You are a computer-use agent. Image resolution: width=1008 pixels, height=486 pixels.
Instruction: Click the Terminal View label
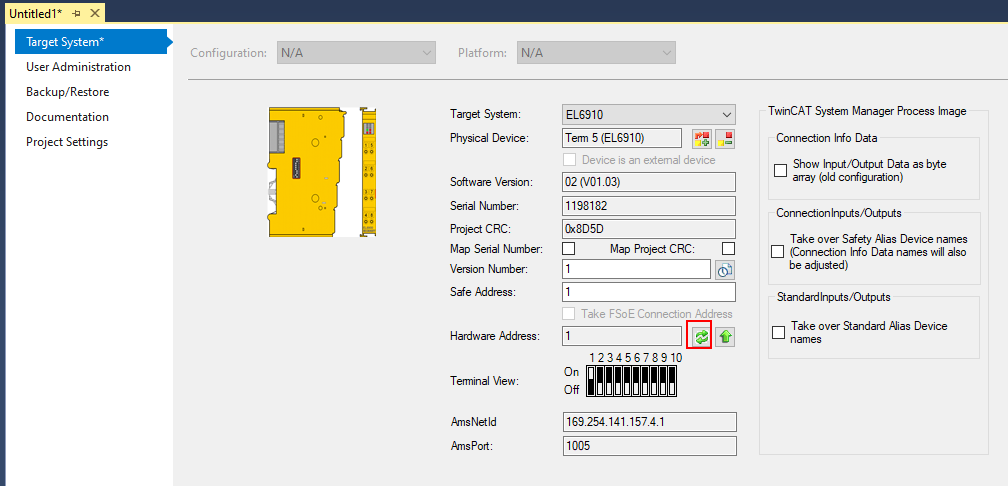point(485,381)
